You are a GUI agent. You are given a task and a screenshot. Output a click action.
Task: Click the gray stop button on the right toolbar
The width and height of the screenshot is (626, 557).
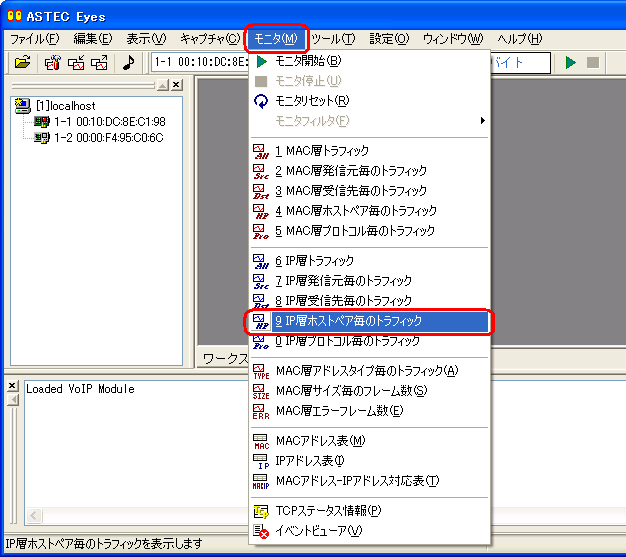[x=593, y=63]
